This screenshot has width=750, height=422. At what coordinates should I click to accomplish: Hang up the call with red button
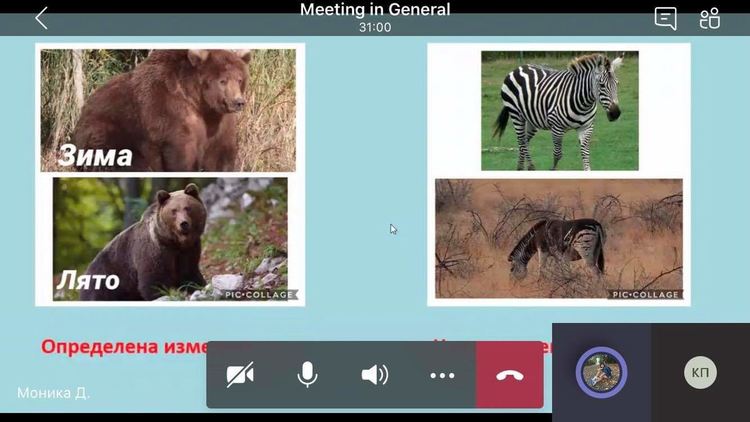click(510, 375)
